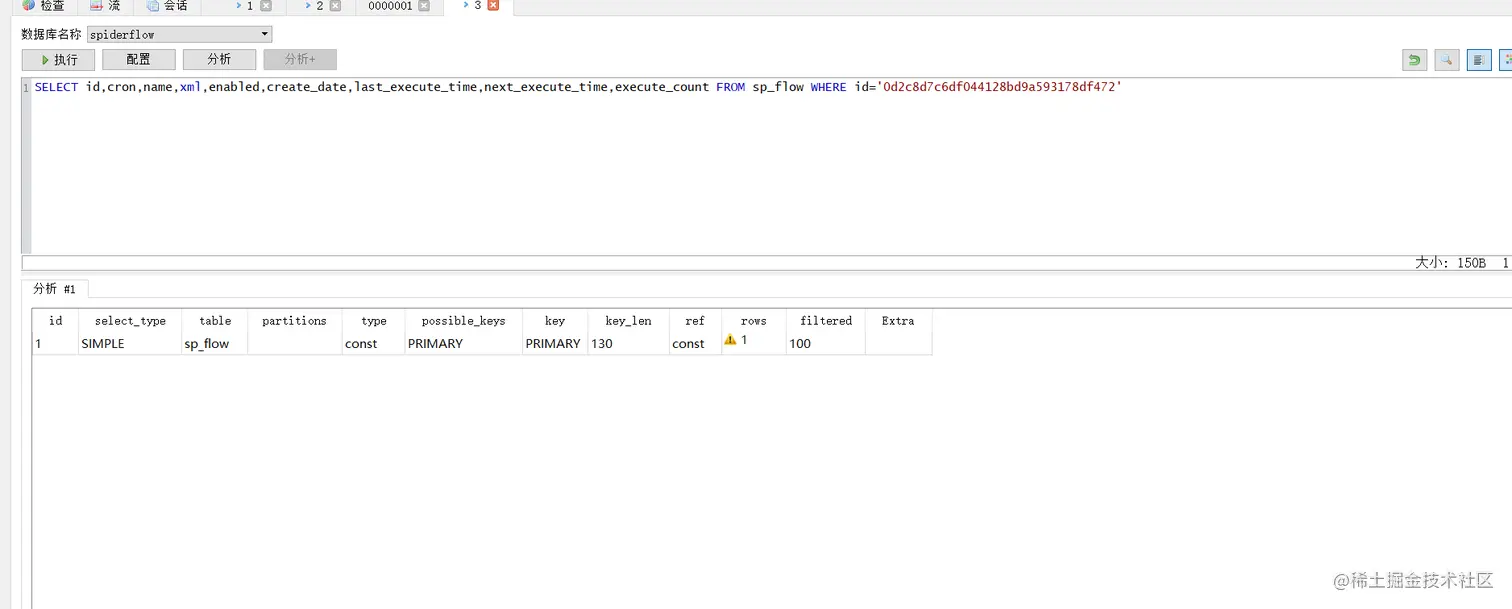Image resolution: width=1512 pixels, height=609 pixels.
Task: Select the const cell under the type column
Action: coord(373,343)
